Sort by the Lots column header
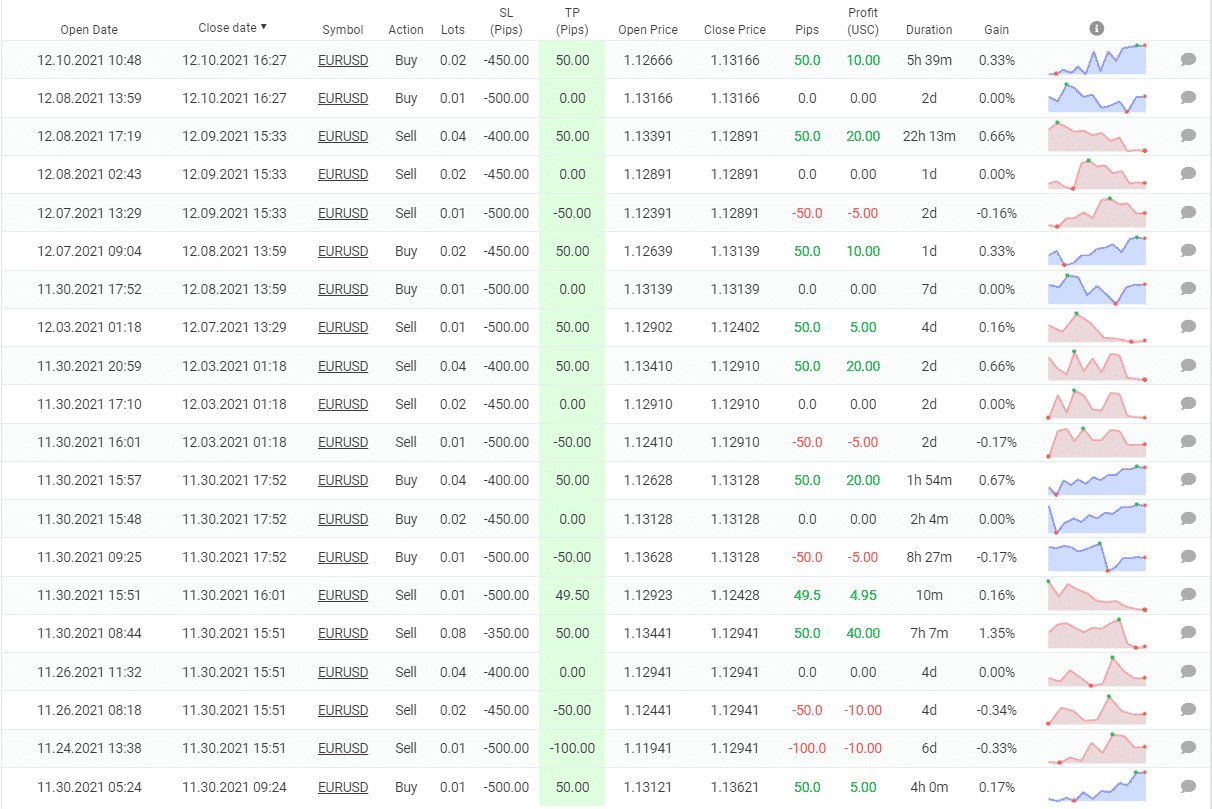The height and width of the screenshot is (809, 1212). pyautogui.click(x=453, y=30)
